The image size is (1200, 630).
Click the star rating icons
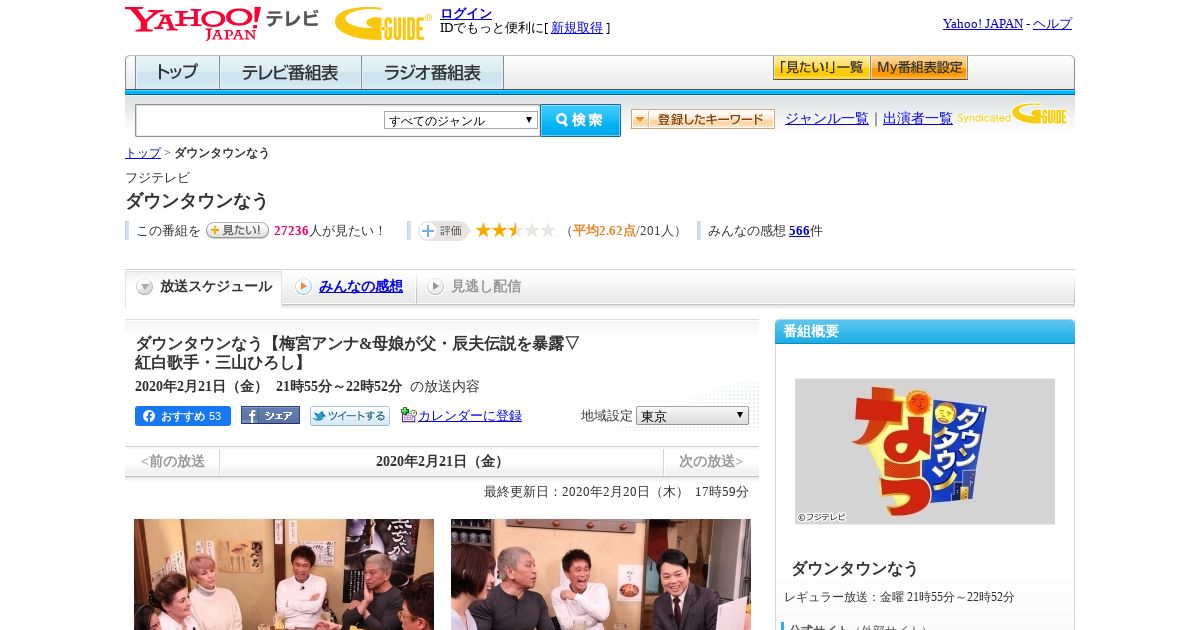[x=515, y=231]
